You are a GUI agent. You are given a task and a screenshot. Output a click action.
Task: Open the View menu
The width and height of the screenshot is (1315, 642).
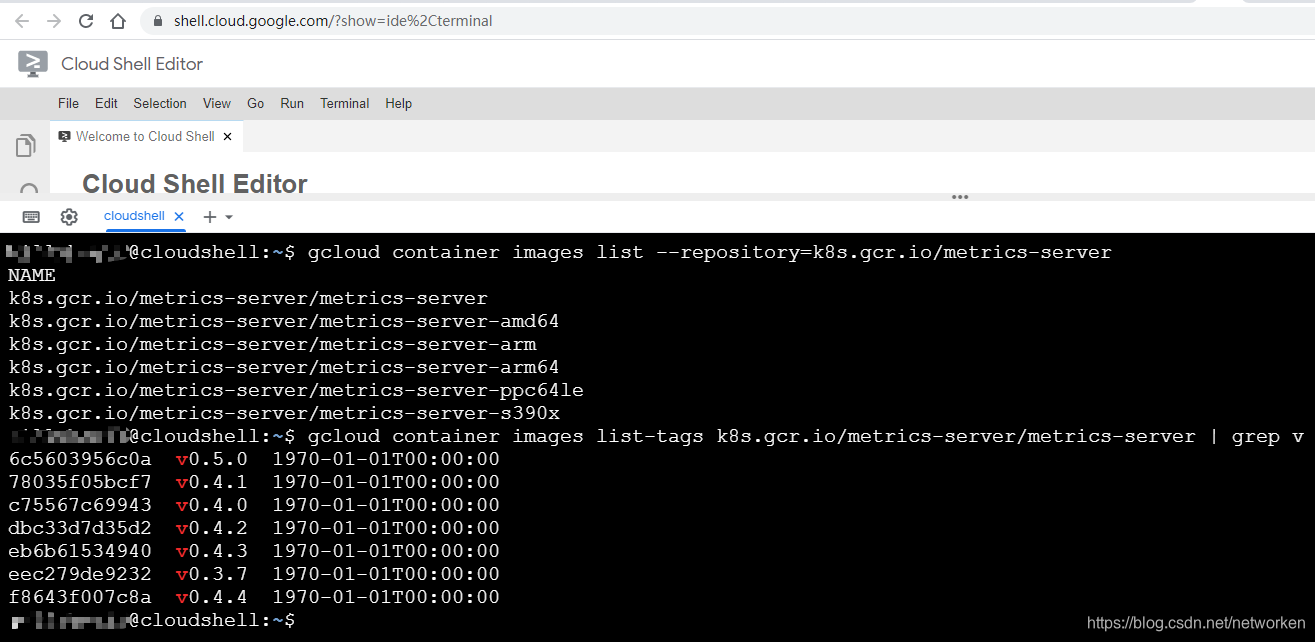pos(217,103)
